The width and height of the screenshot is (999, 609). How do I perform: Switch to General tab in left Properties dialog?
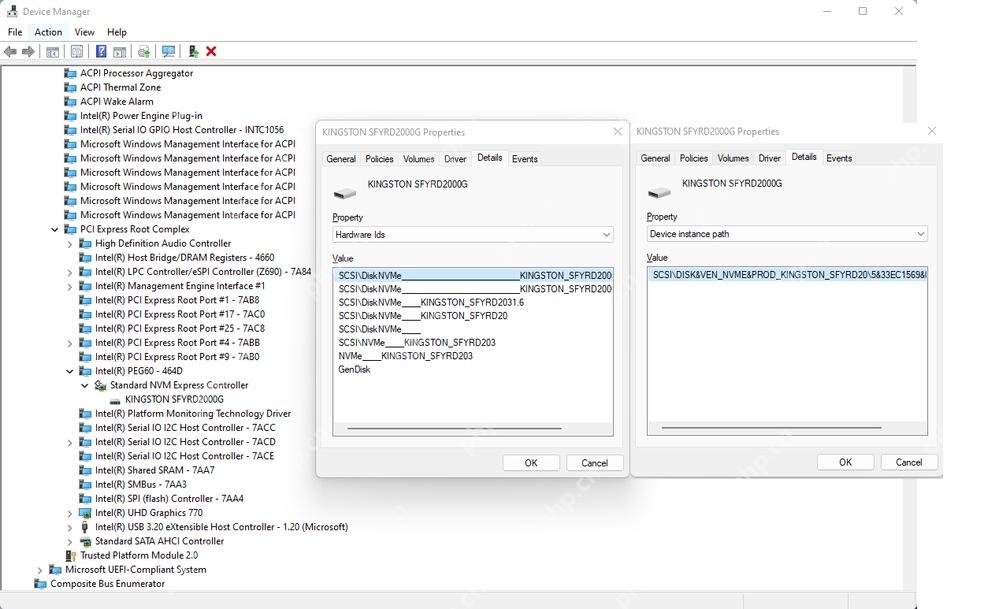click(x=341, y=159)
